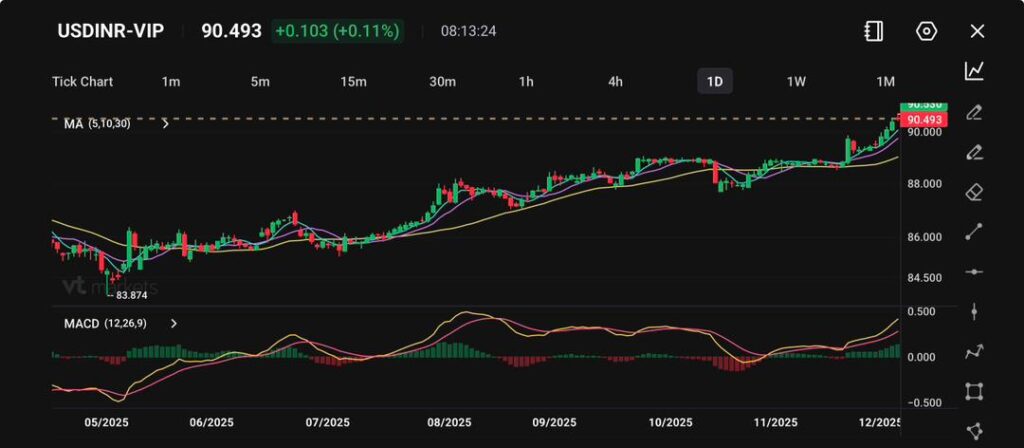Screen dimensions: 1024x448
Task: Select the vertical line tool
Action: (975, 311)
